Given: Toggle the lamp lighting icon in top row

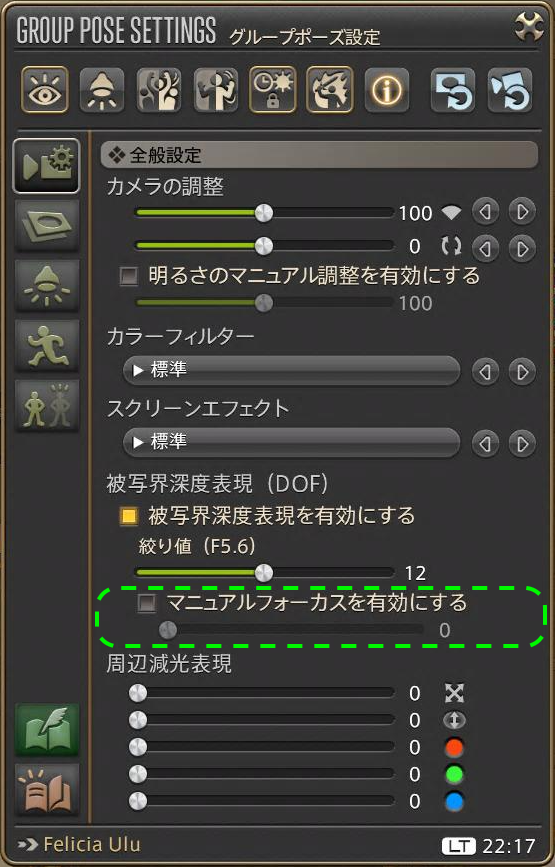Looking at the screenshot, I should [102, 90].
